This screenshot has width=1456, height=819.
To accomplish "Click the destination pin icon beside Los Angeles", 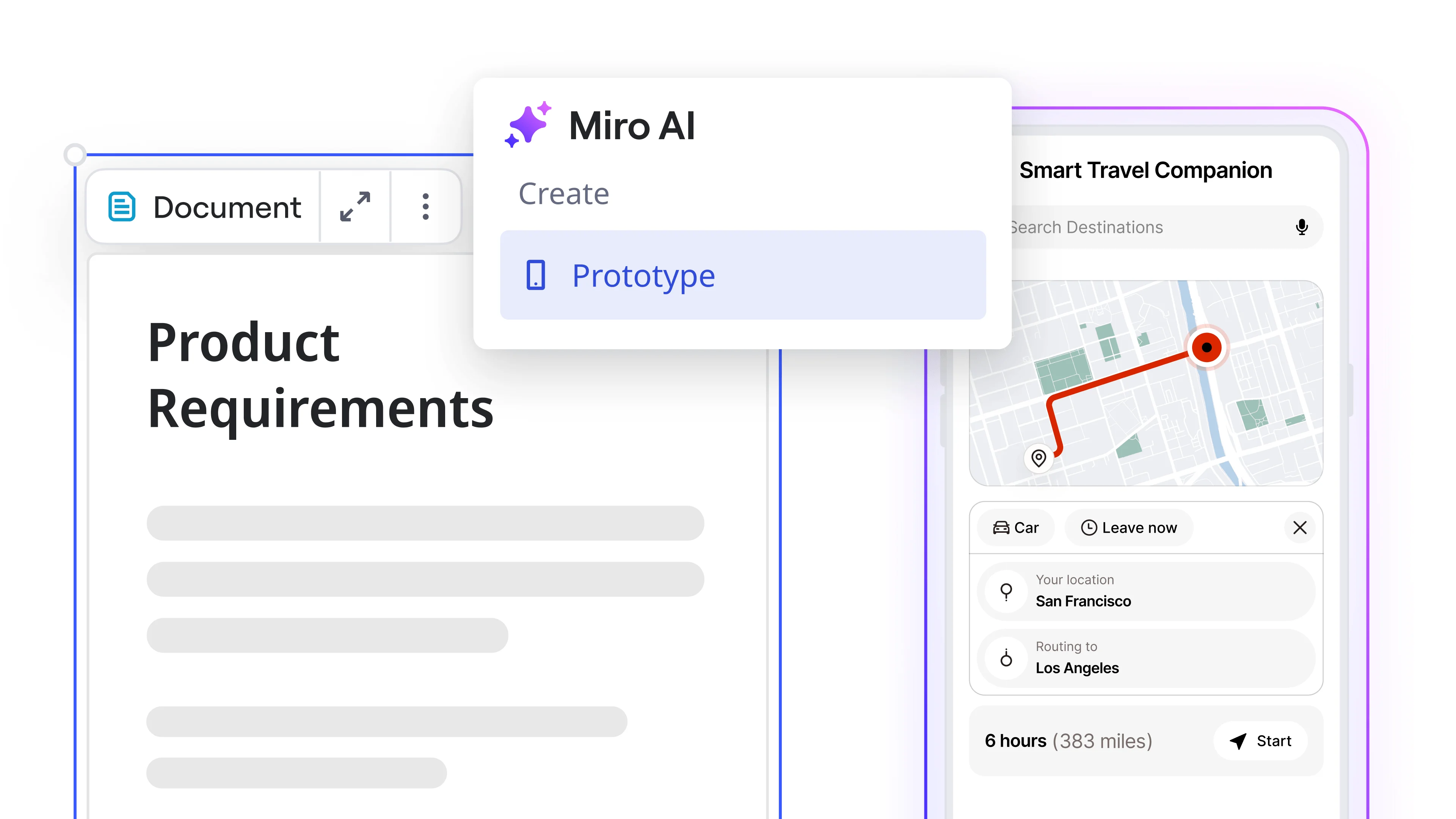I will [x=1006, y=658].
